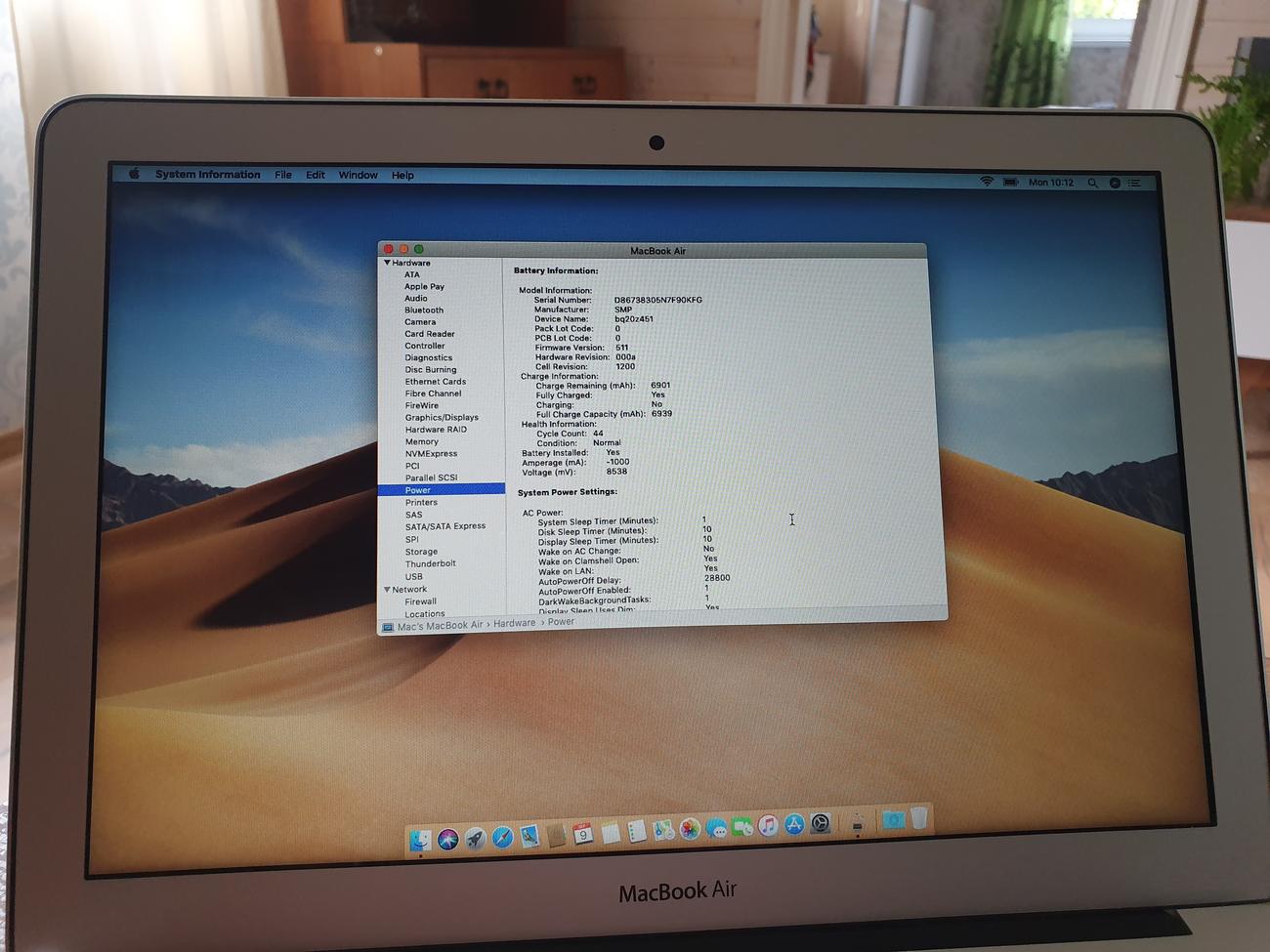The image size is (1270, 952).
Task: Click Hardware in the bottom path bar
Action: tap(514, 623)
